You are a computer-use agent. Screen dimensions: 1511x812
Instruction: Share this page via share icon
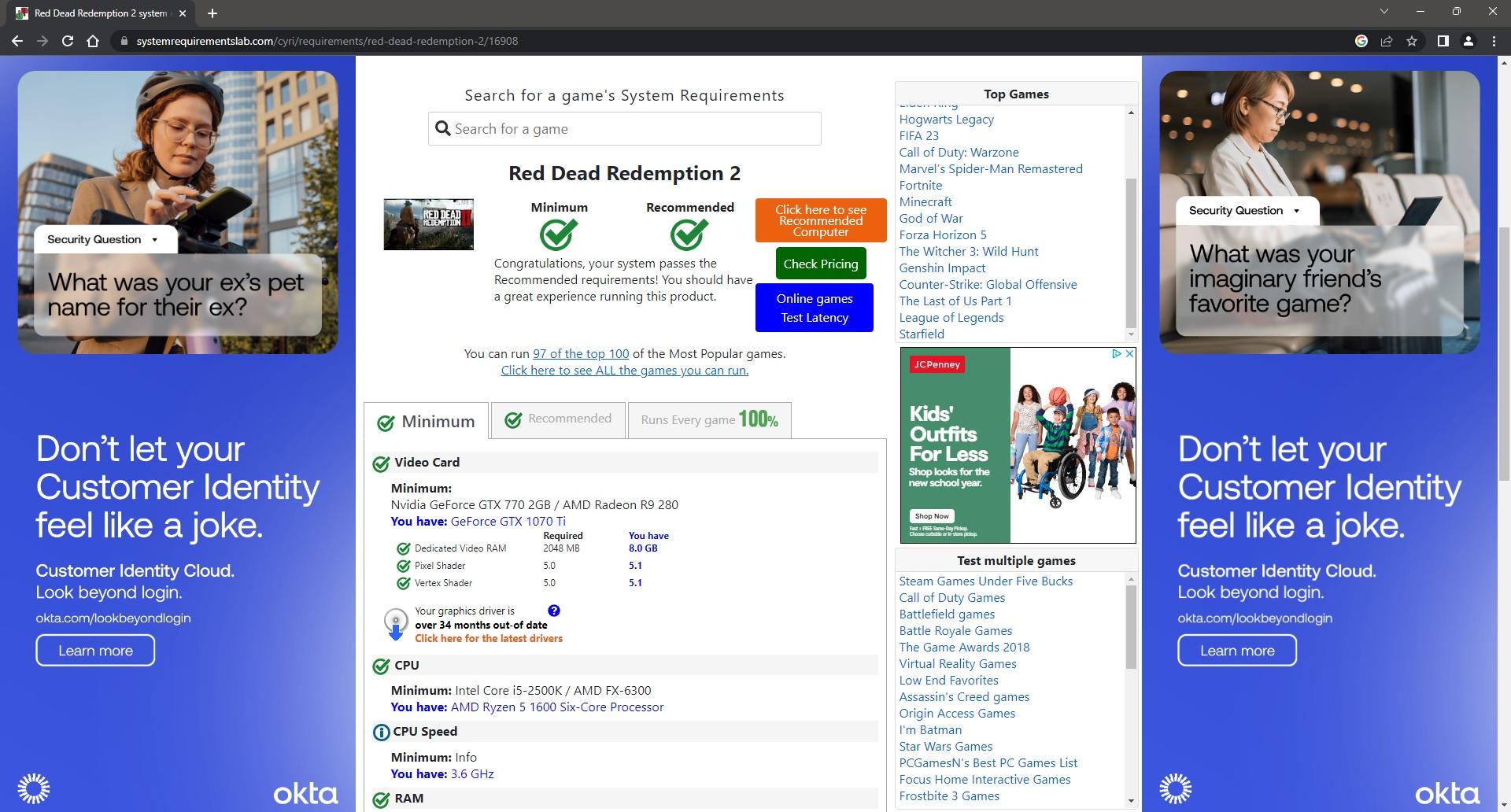(x=1387, y=41)
